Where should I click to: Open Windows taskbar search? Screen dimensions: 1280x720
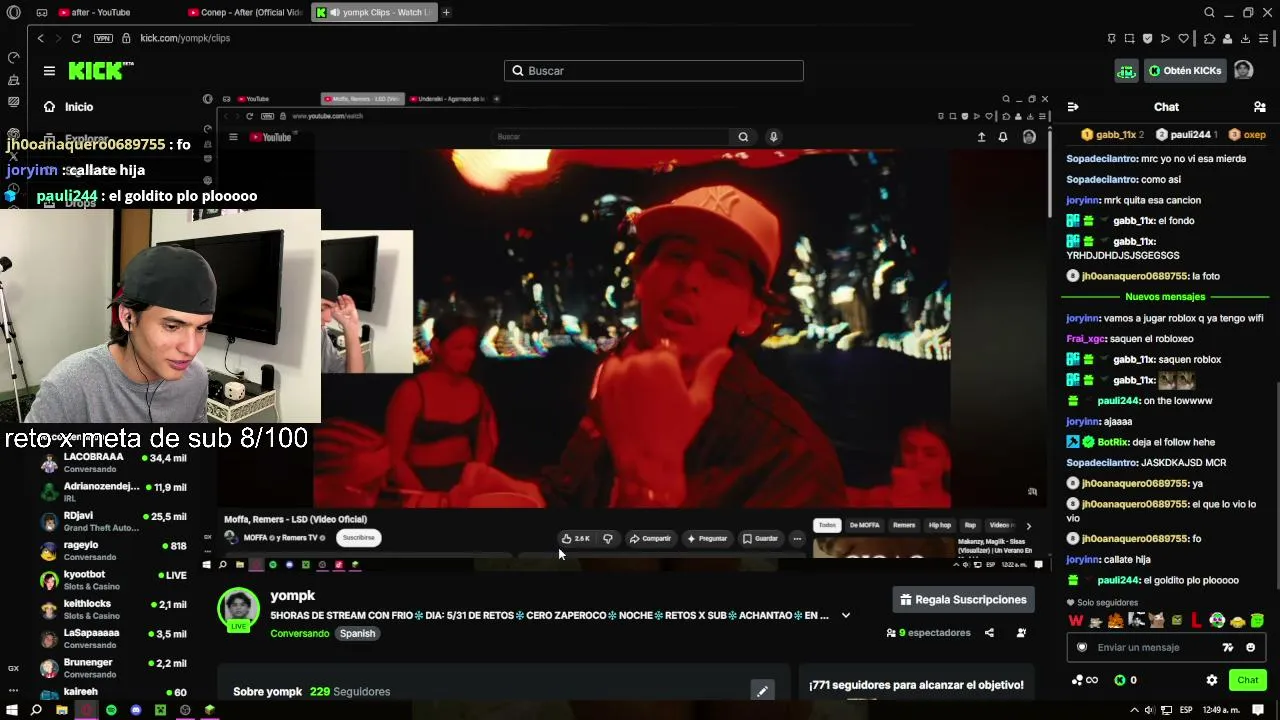[x=36, y=710]
